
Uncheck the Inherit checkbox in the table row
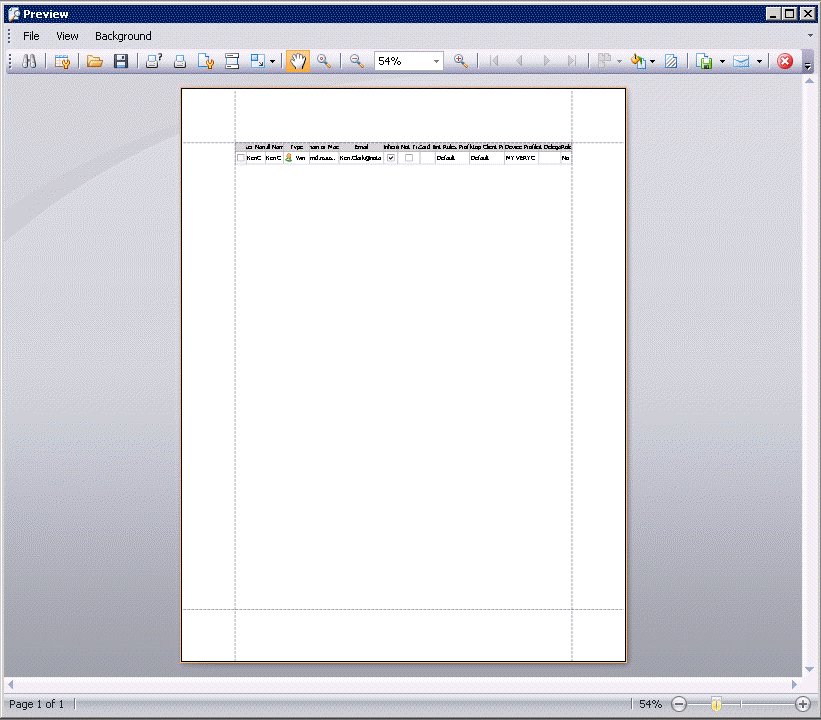tap(390, 157)
